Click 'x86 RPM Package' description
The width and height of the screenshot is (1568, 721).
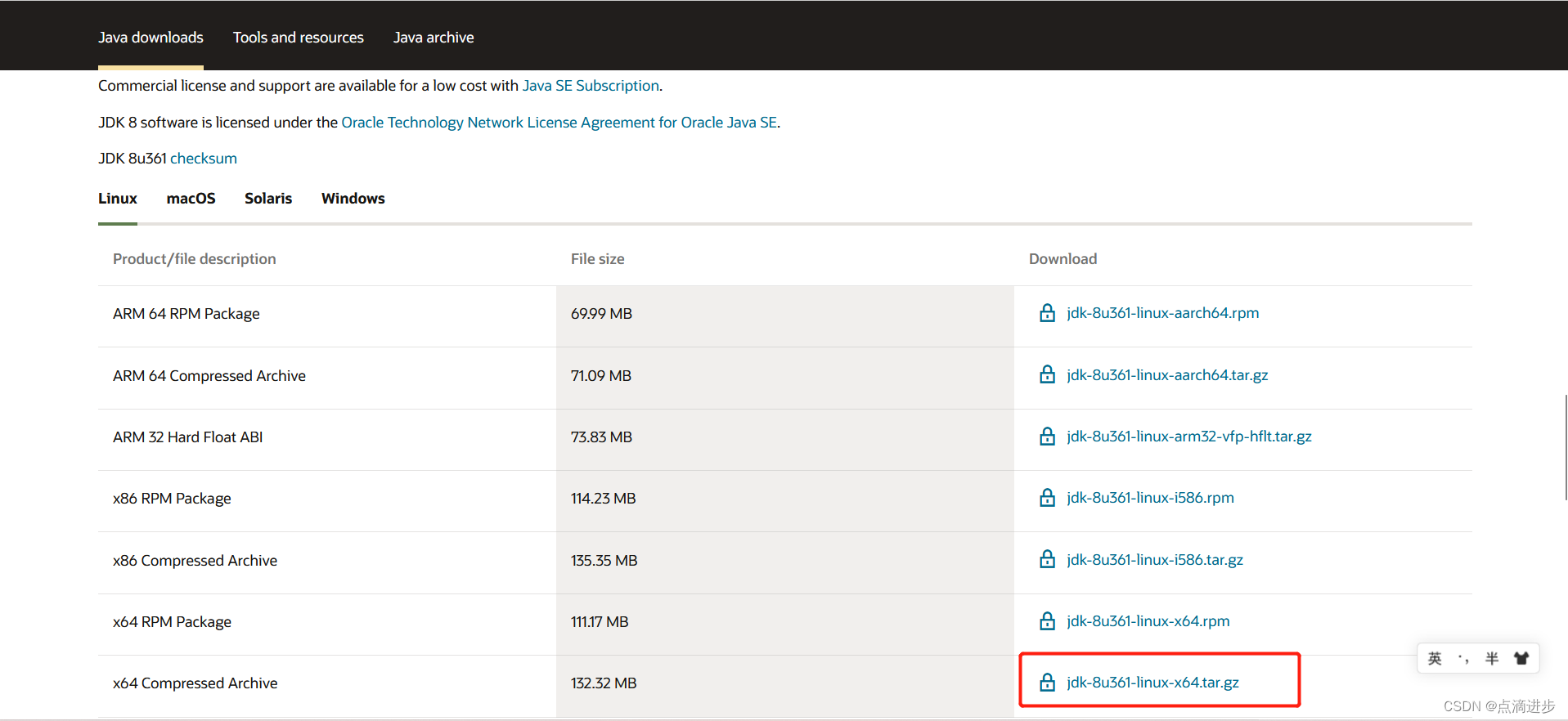172,499
